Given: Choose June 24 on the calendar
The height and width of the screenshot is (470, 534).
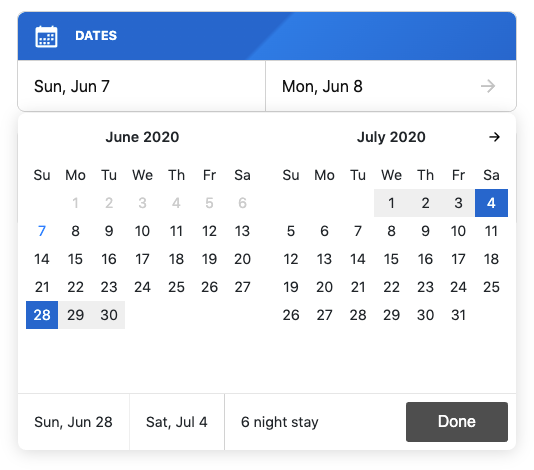Looking at the screenshot, I should [x=142, y=287].
